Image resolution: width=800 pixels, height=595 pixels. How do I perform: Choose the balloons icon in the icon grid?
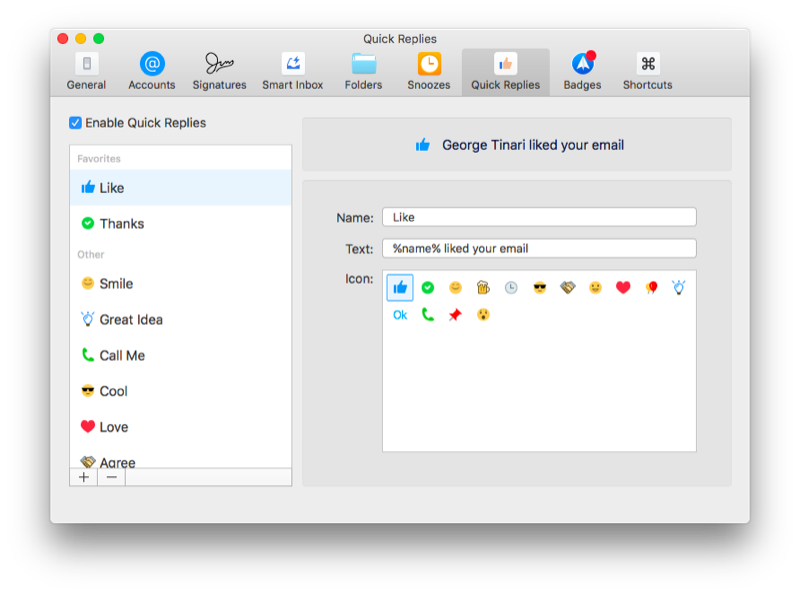(x=651, y=288)
